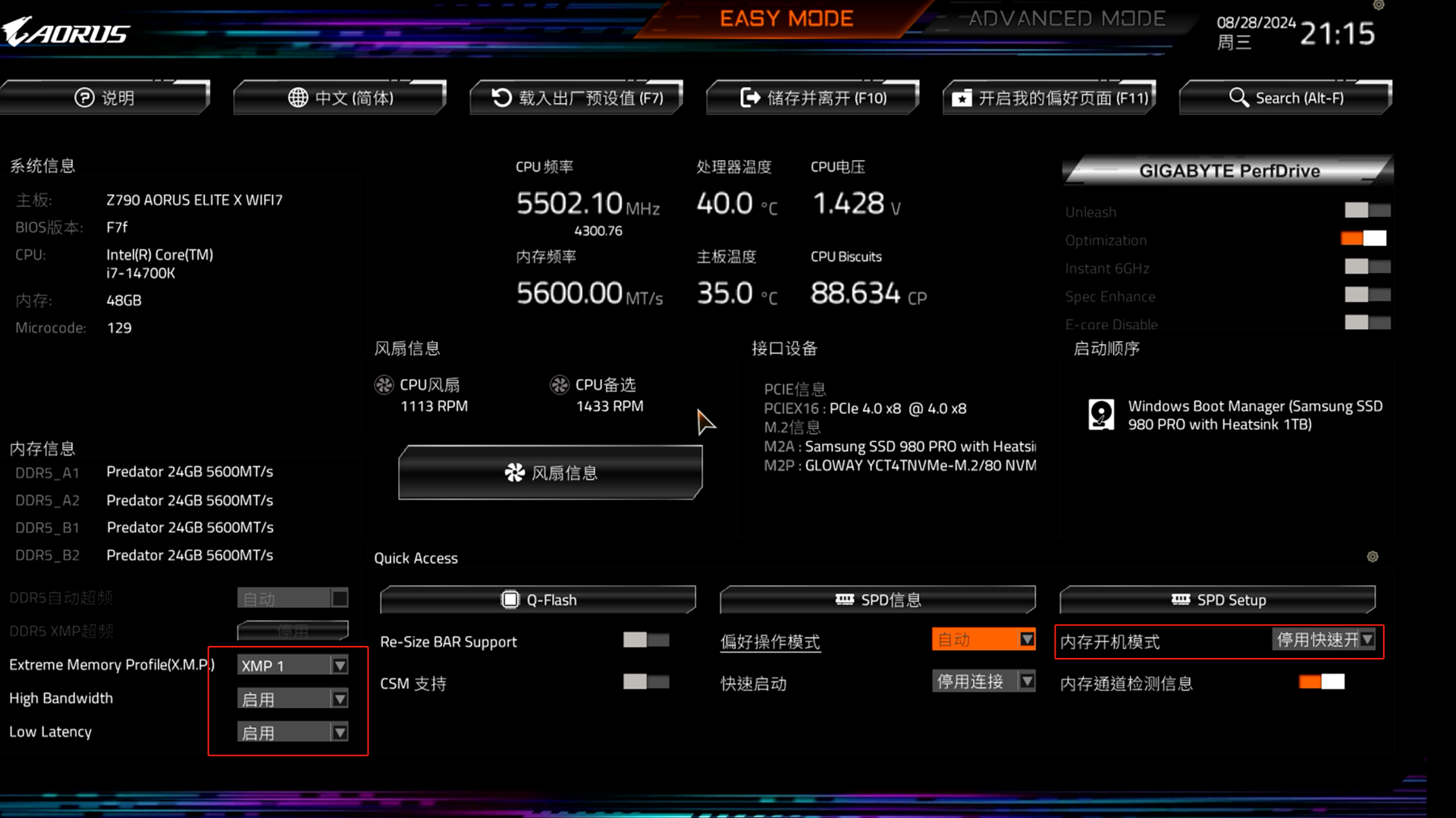This screenshot has width=1456, height=818.
Task: Click the 21:15 clock display
Action: (1337, 33)
